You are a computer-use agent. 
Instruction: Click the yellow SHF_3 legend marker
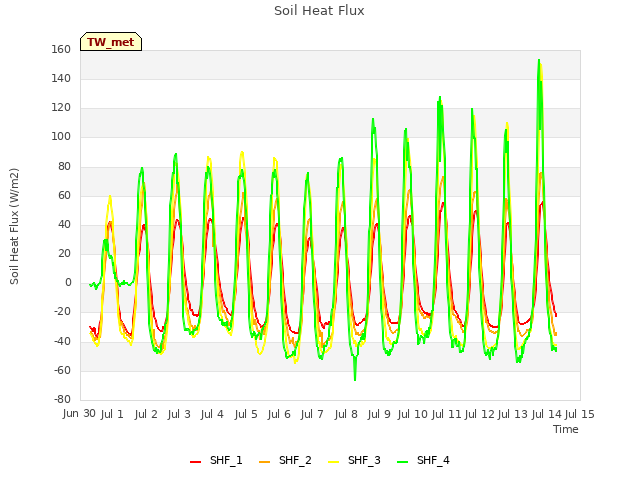coord(333,462)
